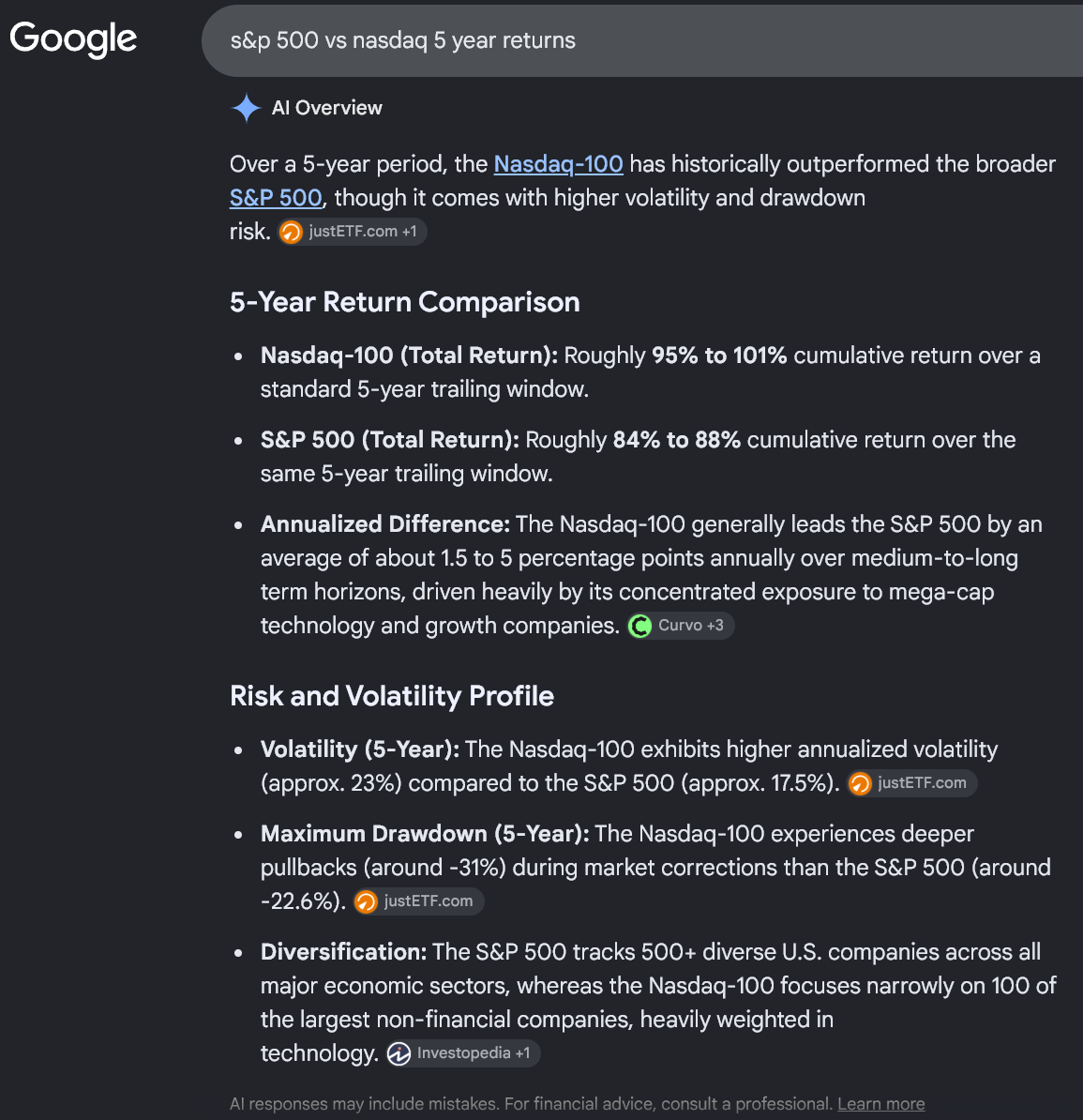Open the S&P 500 link

(276, 198)
